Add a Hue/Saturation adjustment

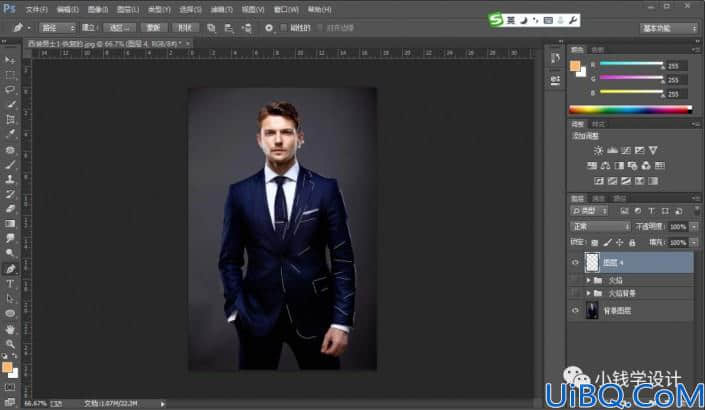click(x=592, y=166)
